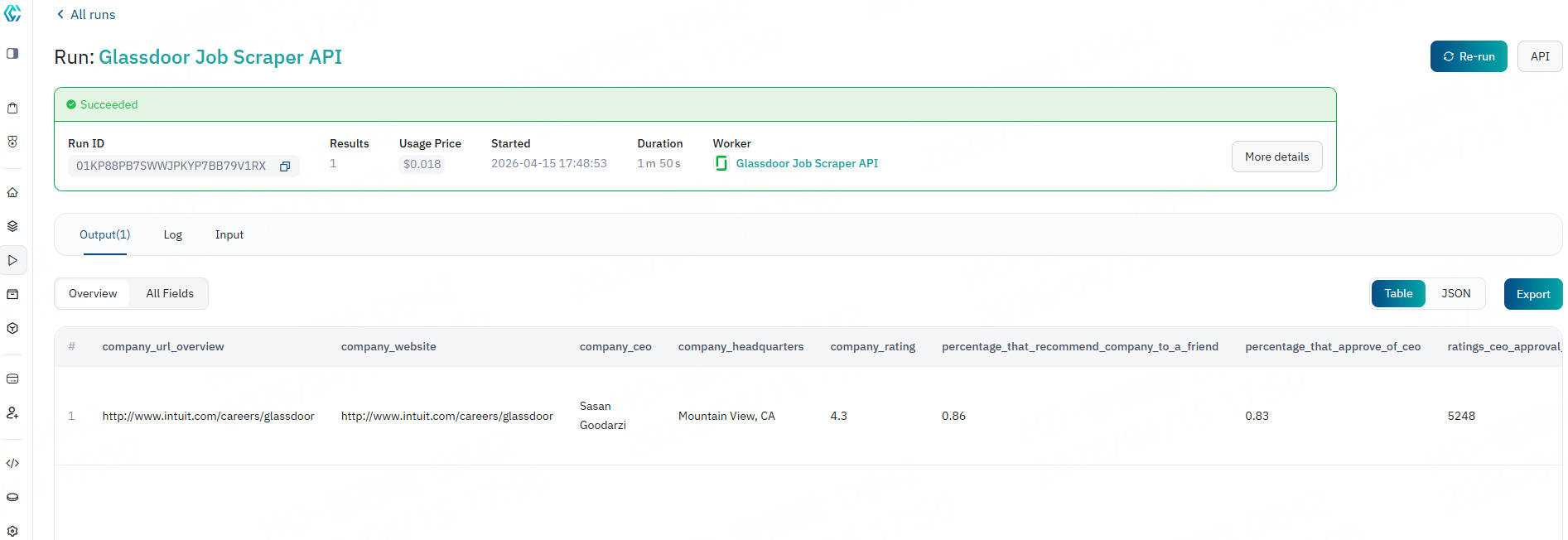
Task: Open the runs play icon in sidebar
Action: pos(12,260)
